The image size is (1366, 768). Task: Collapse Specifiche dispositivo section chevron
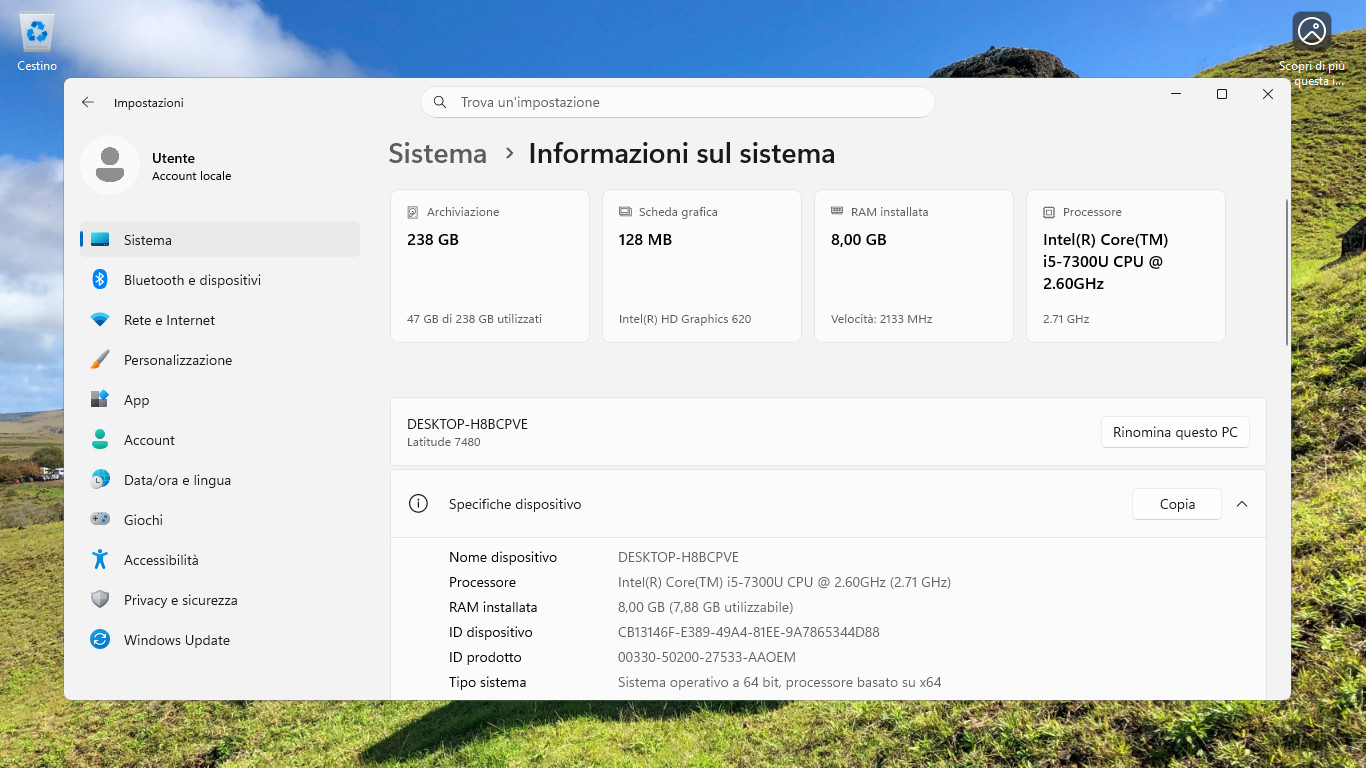(1242, 504)
